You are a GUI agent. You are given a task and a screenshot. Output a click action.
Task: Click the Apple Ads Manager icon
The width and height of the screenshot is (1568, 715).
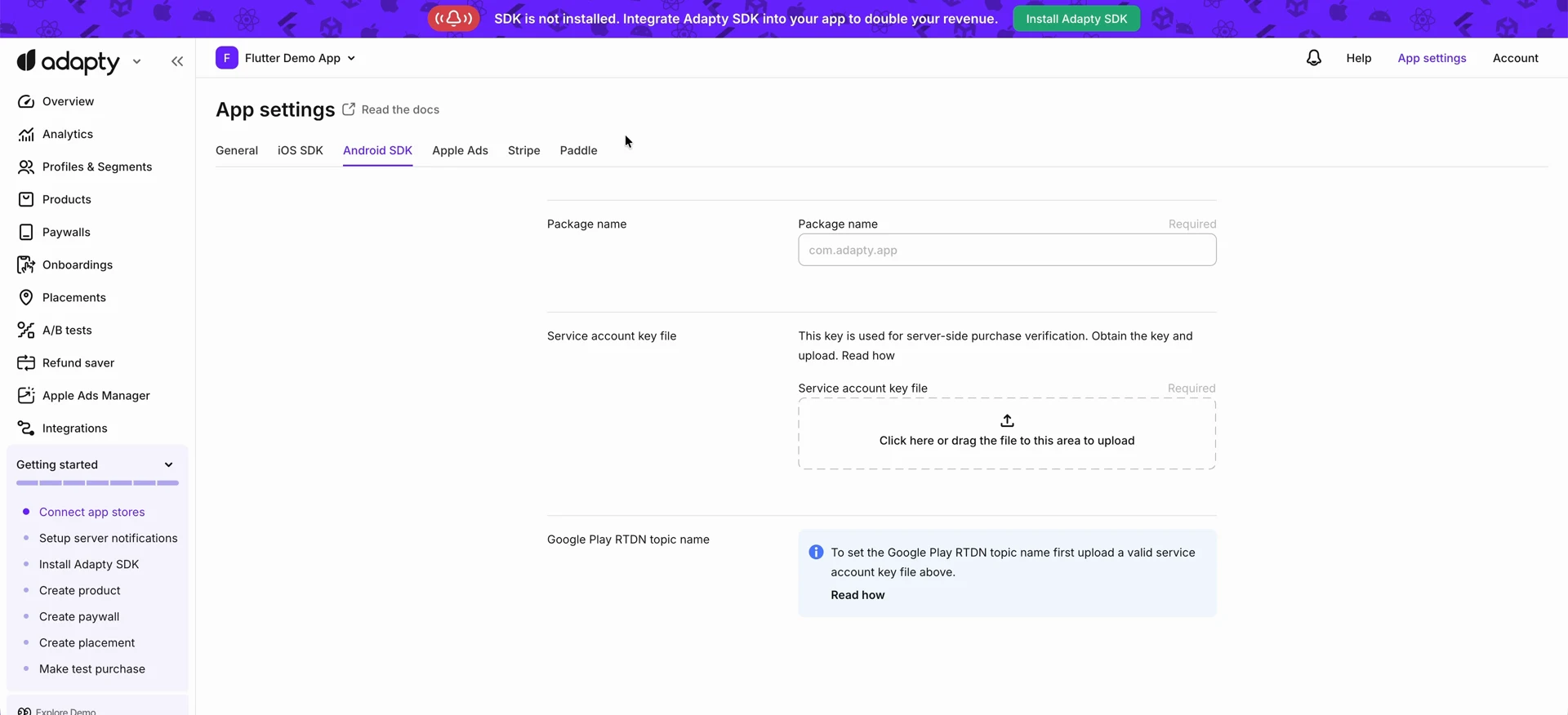coord(26,395)
